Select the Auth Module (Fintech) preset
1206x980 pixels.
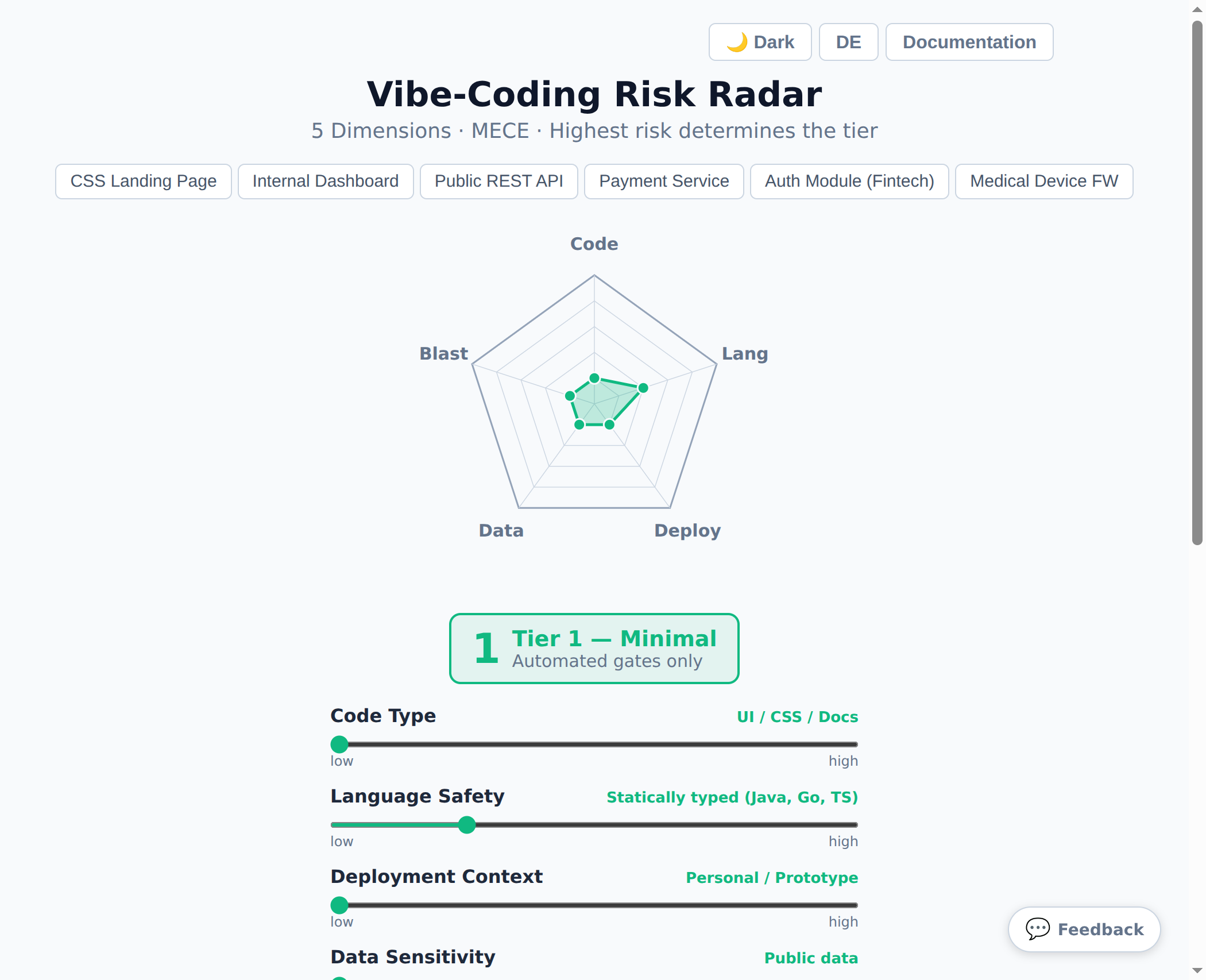849,181
